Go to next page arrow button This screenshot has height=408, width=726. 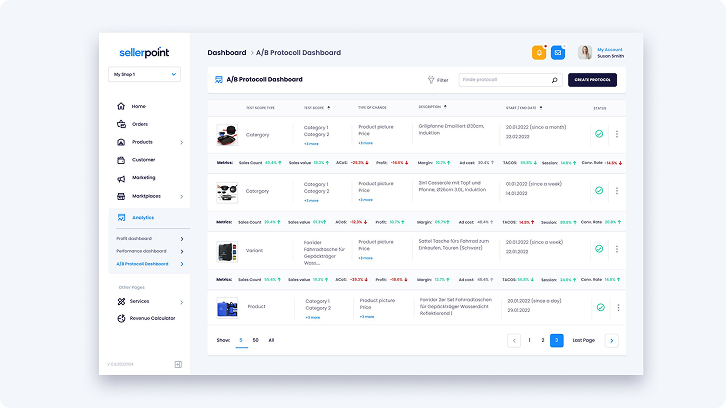(x=612, y=340)
